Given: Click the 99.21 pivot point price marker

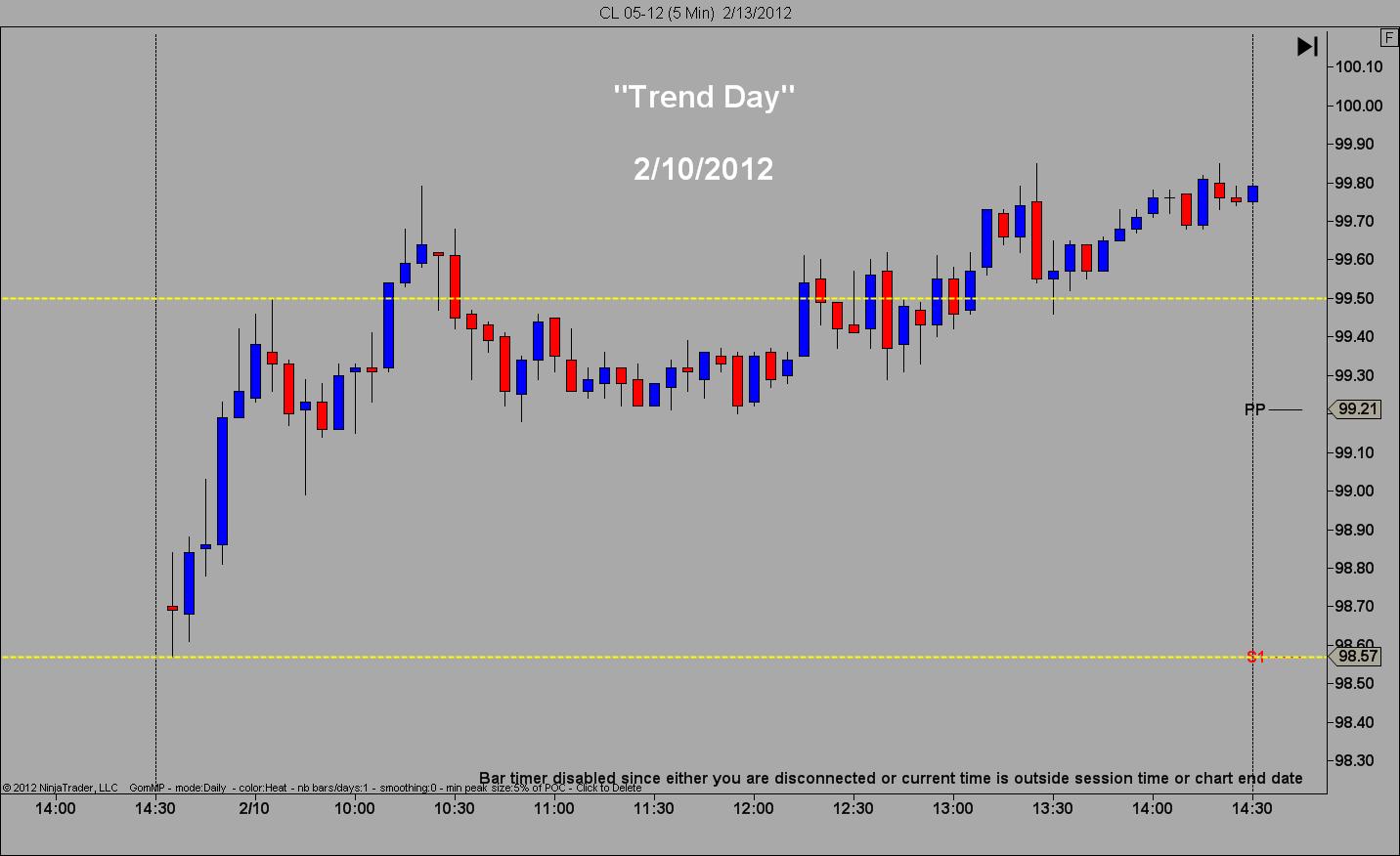Looking at the screenshot, I should tap(1356, 409).
